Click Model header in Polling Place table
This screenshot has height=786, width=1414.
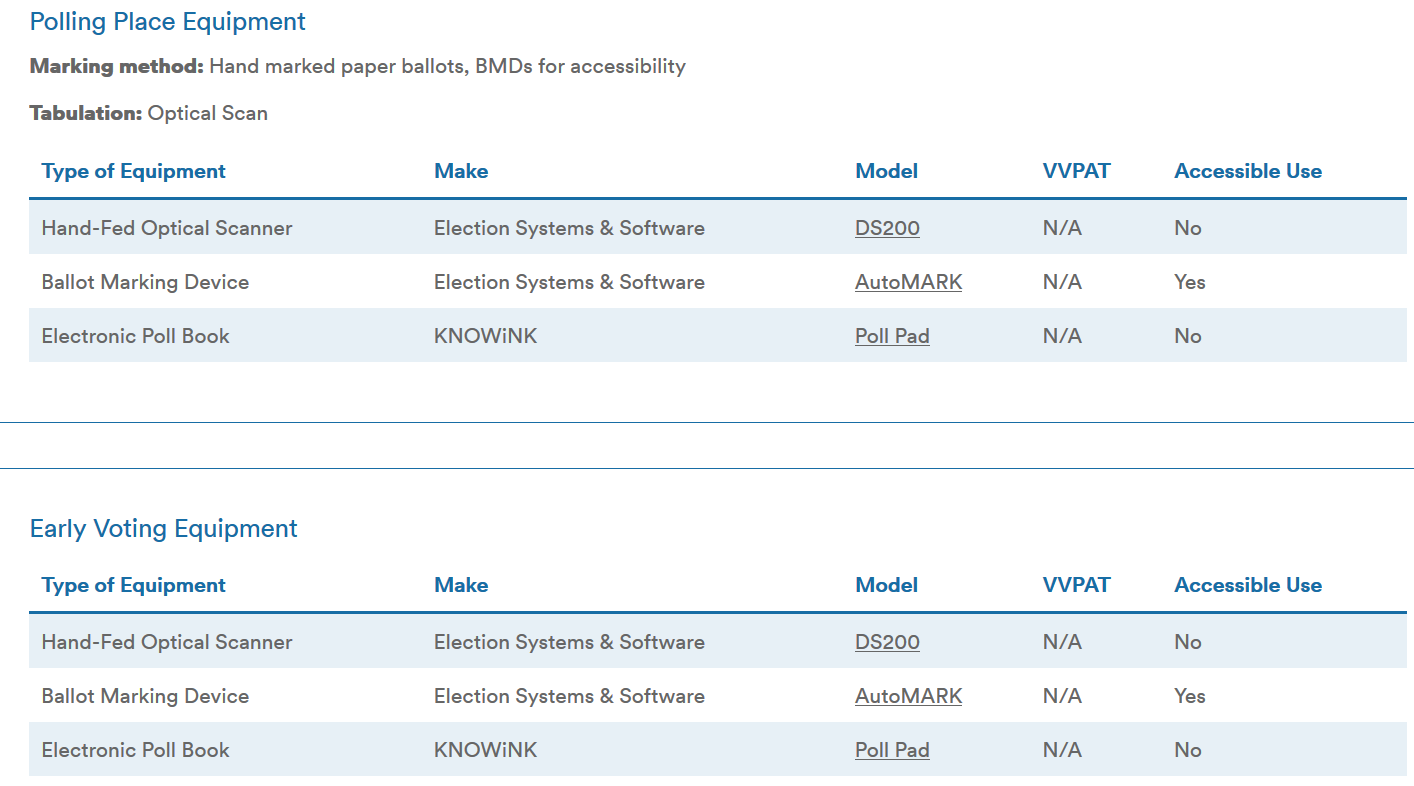click(887, 171)
